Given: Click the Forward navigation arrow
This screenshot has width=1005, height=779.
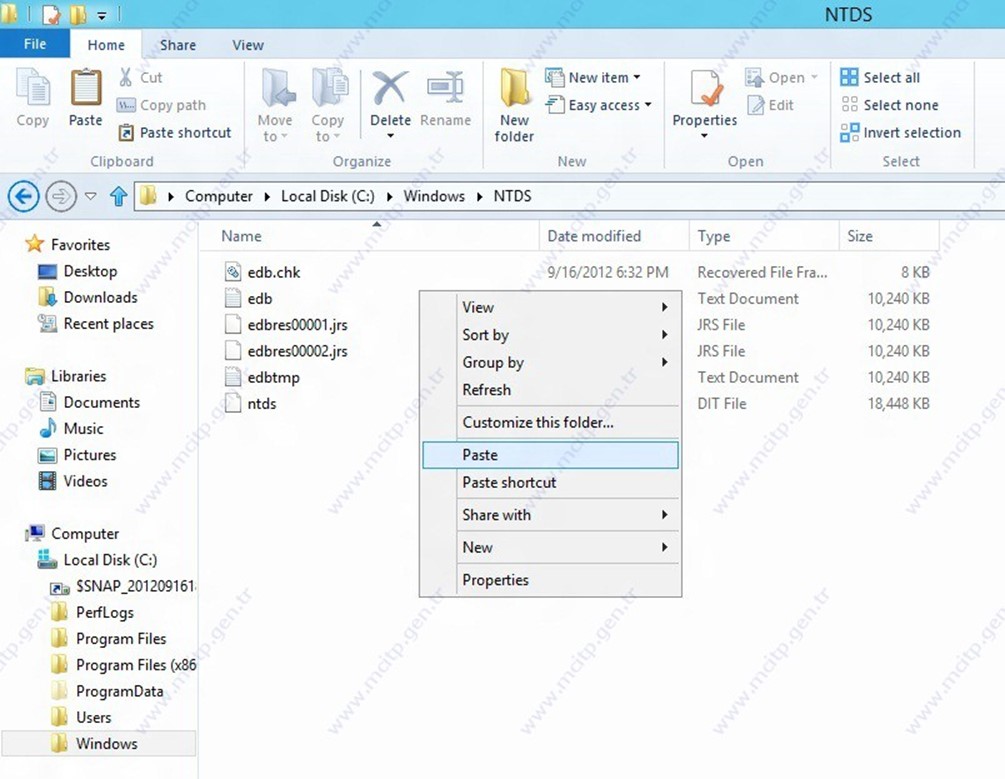Looking at the screenshot, I should (61, 196).
